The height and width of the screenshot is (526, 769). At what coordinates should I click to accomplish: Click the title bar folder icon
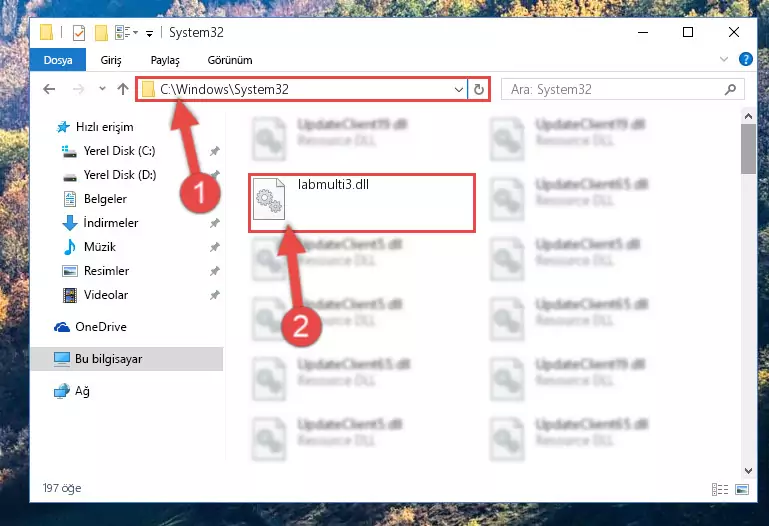pos(47,32)
